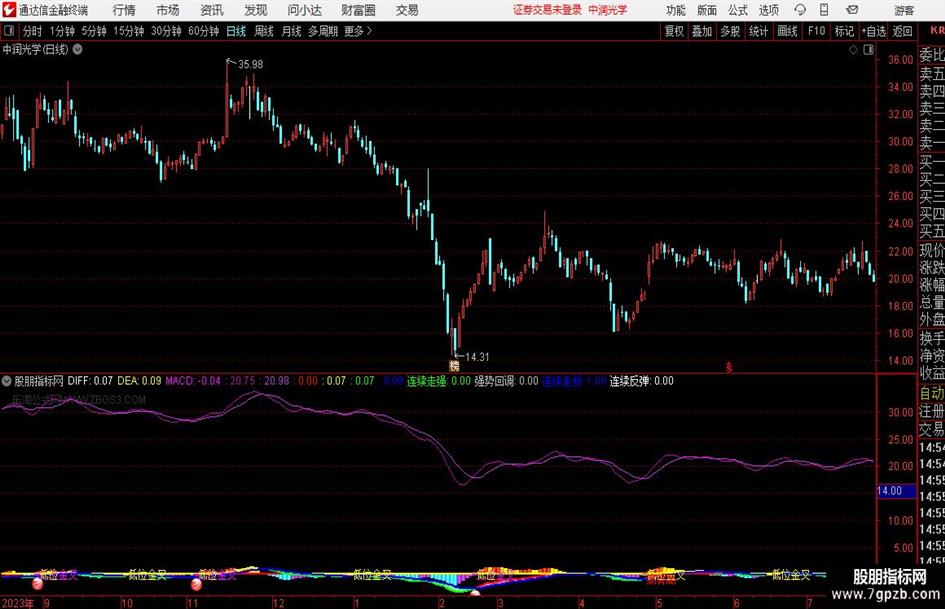Screen dimensions: 945x609
Task: Switch to 15分钟 period
Action: [x=129, y=31]
